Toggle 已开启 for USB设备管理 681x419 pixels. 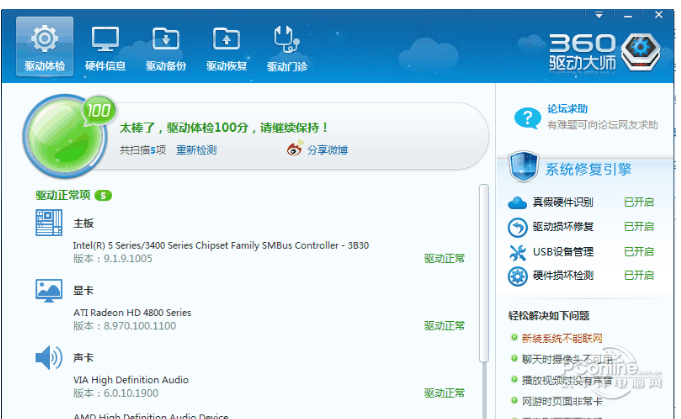639,252
